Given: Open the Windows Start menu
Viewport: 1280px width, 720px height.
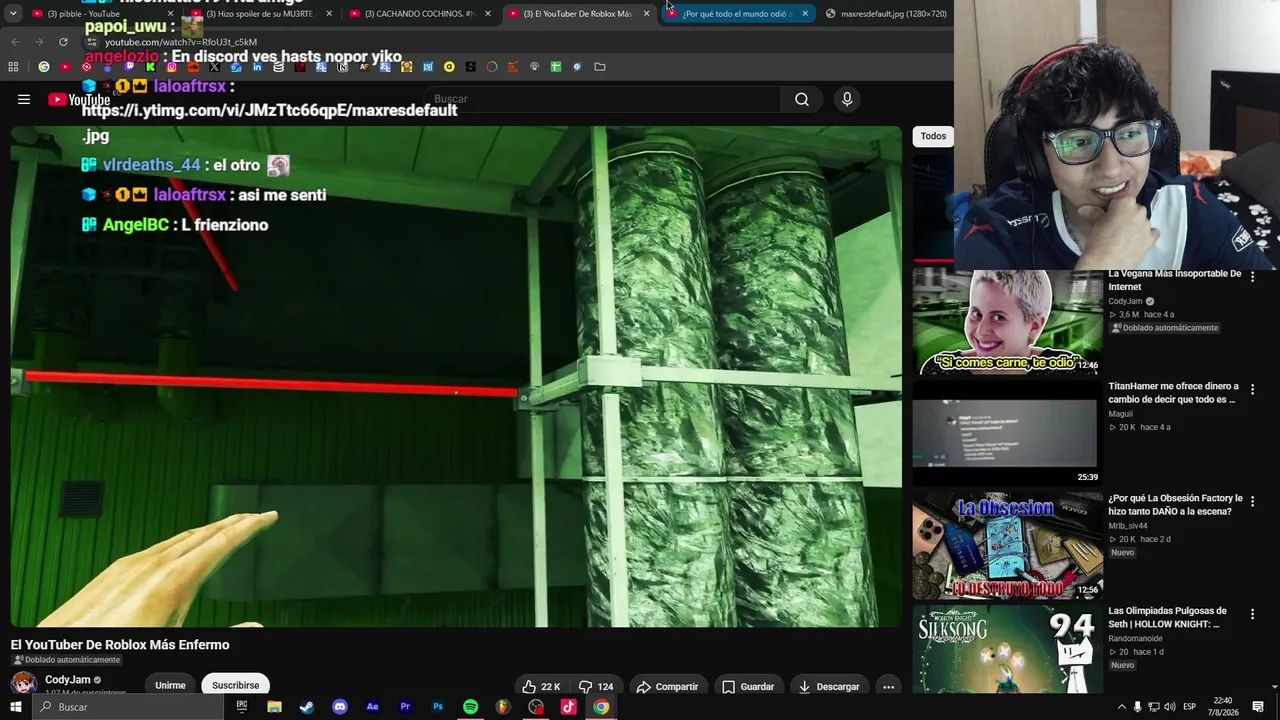Looking at the screenshot, I should [x=15, y=707].
